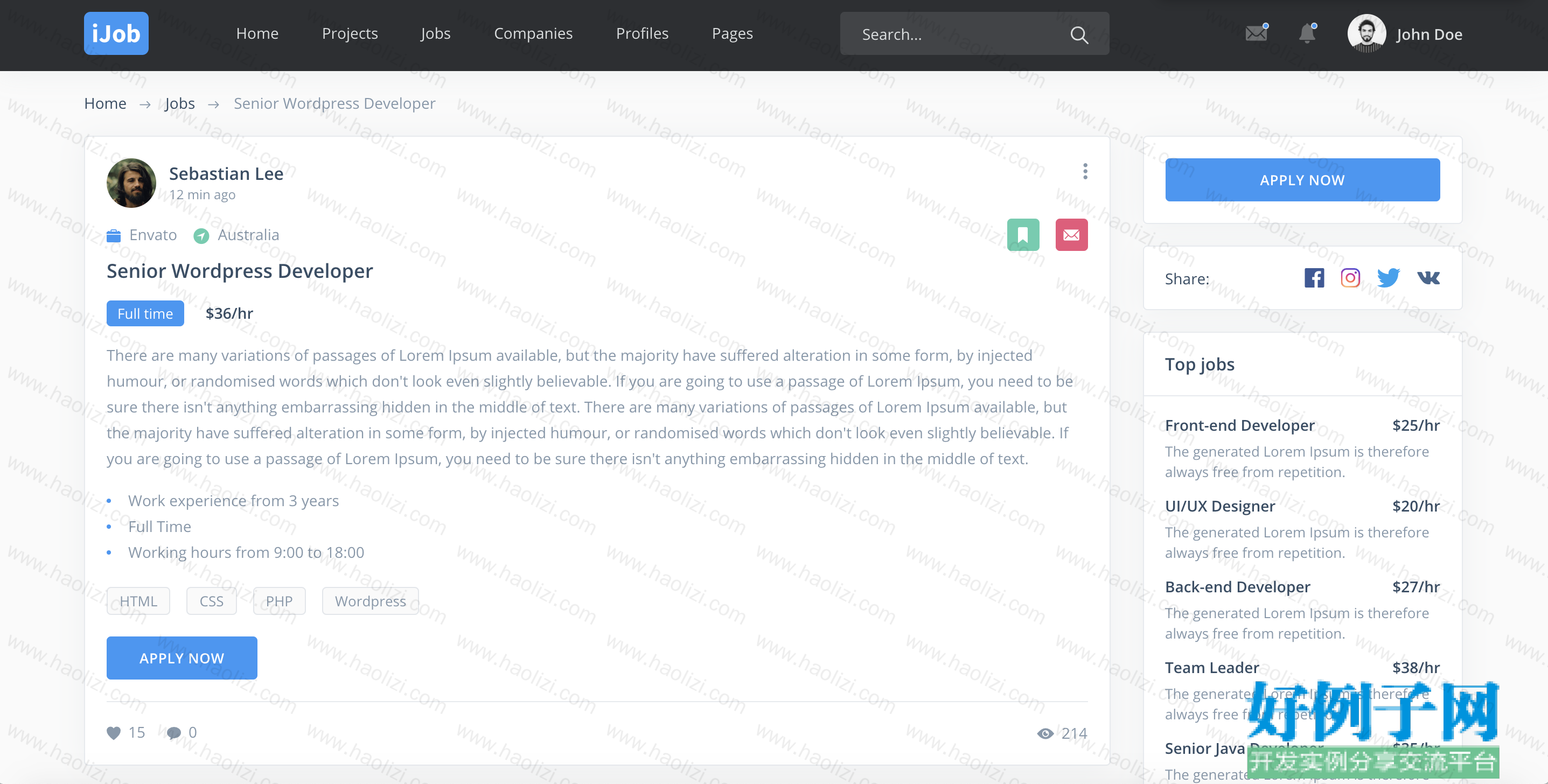The height and width of the screenshot is (784, 1548).
Task: Open comments with the speech bubble icon
Action: point(173,733)
